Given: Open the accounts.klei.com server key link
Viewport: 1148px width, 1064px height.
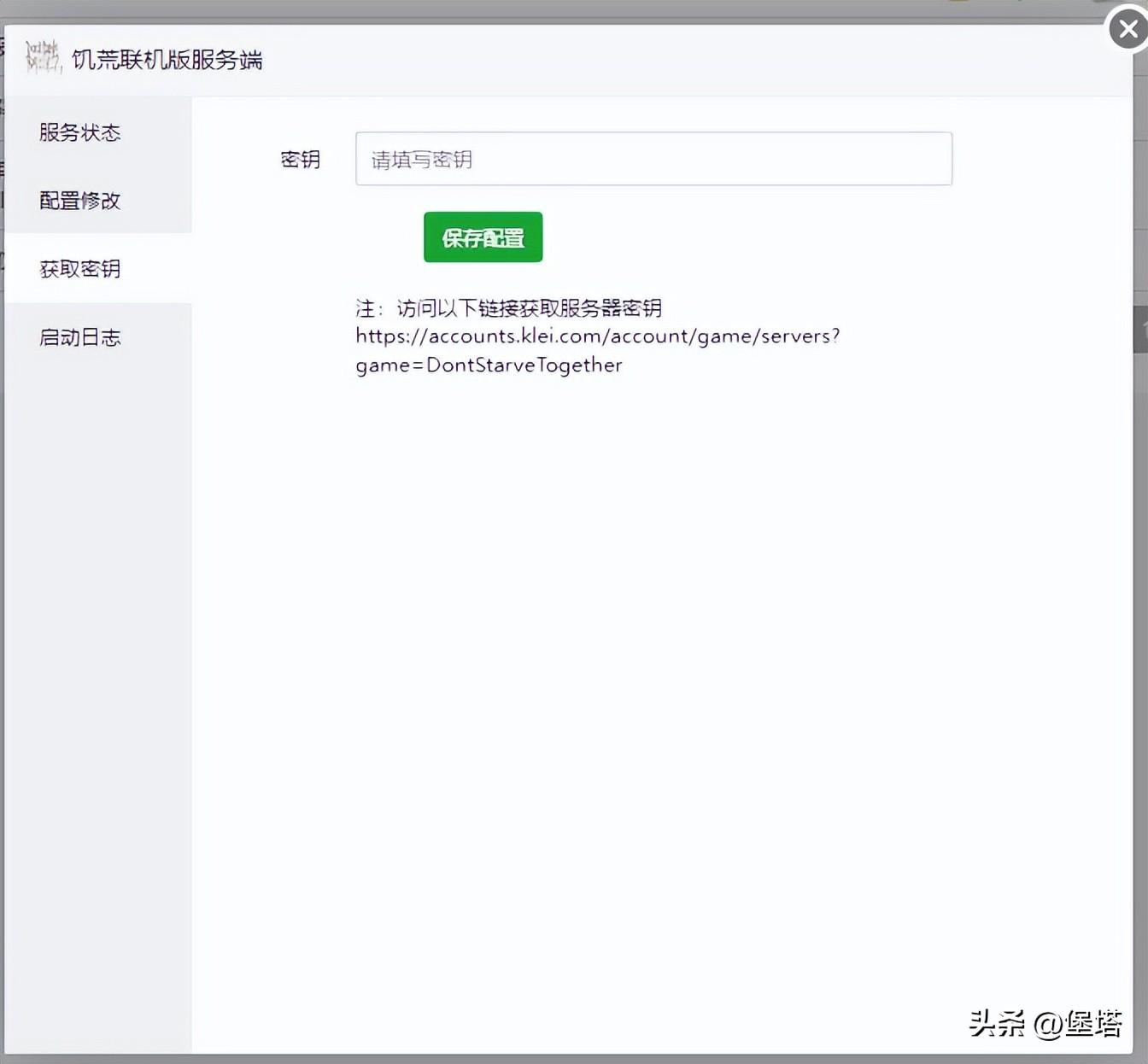Looking at the screenshot, I should pos(597,336).
